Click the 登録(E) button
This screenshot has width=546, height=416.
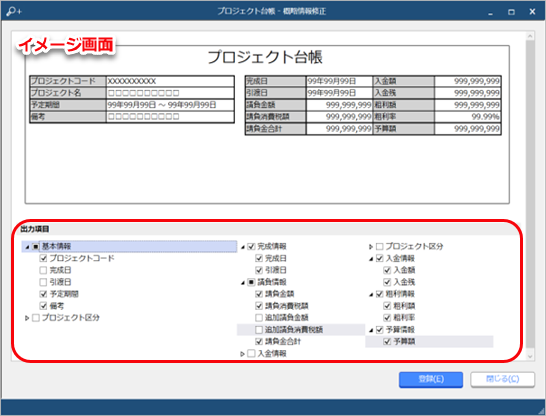click(431, 379)
